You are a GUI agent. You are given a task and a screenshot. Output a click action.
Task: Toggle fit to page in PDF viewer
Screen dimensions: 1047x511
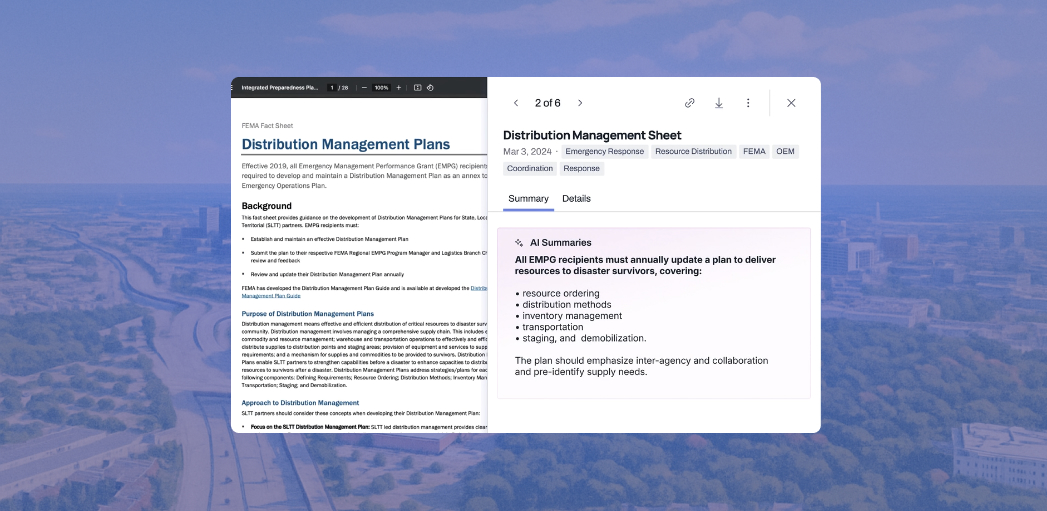tap(417, 88)
